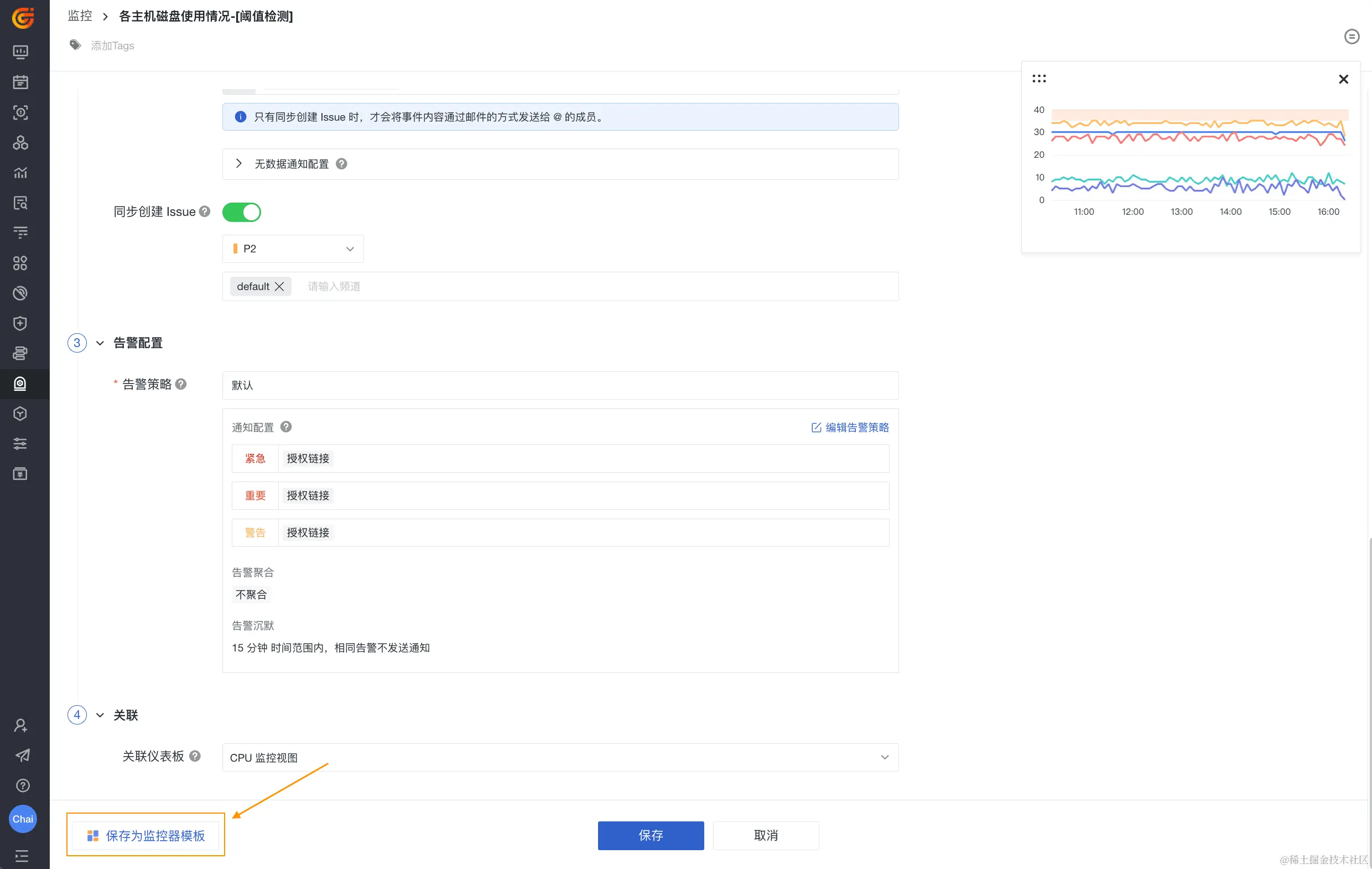Click the help icon next to 告警策略
Image resolution: width=1372 pixels, height=869 pixels.
[181, 384]
